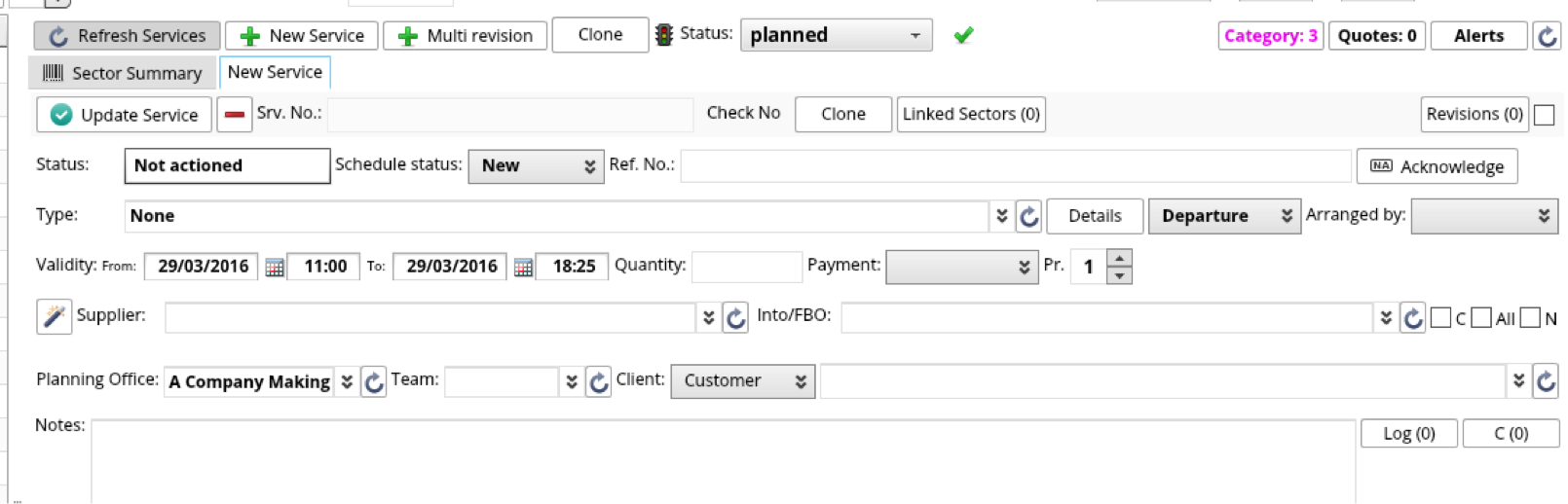This screenshot has height=504, width=1568.
Task: Select the New Service tab
Action: [275, 72]
